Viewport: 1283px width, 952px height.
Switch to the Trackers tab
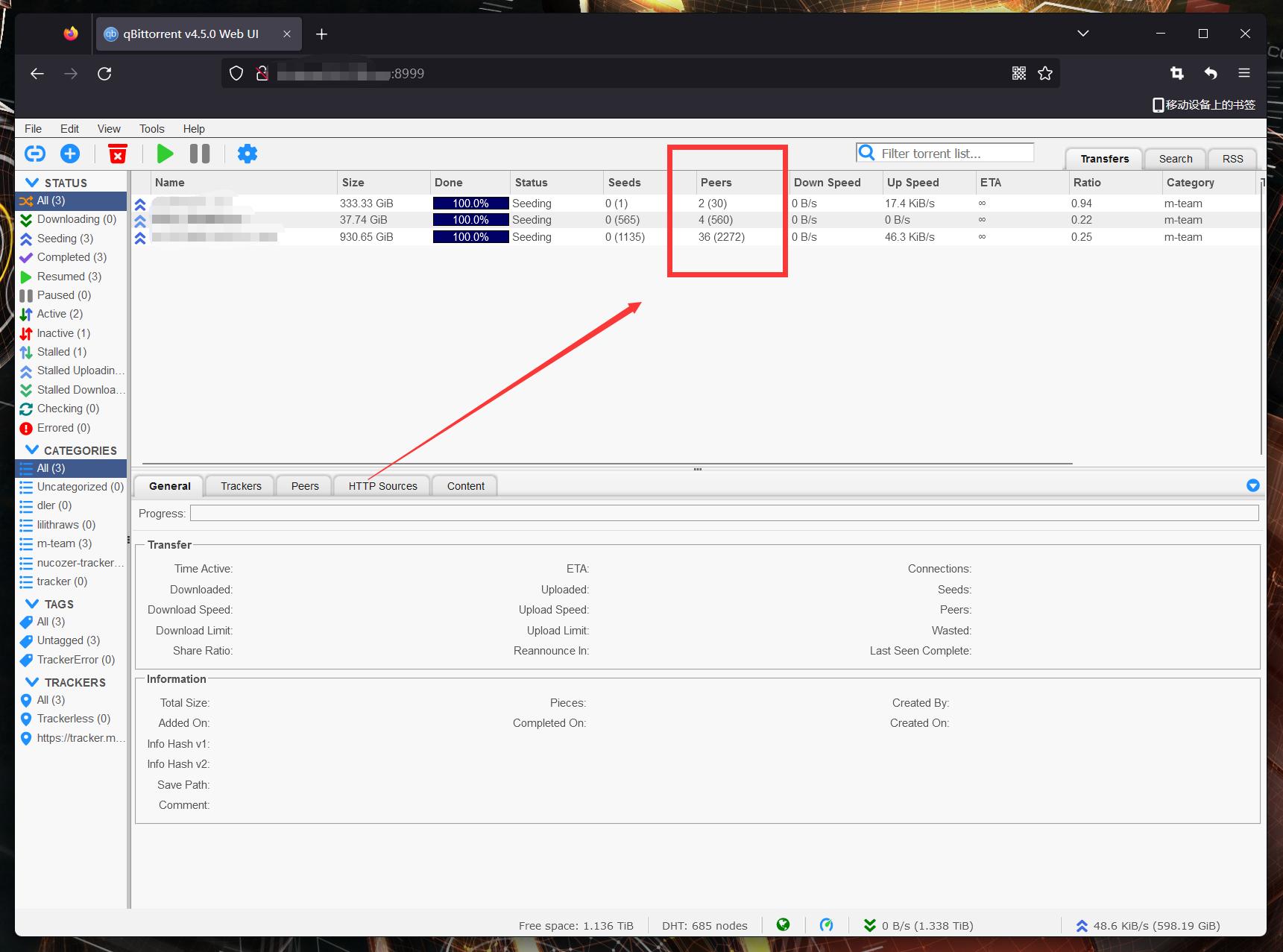coord(241,486)
